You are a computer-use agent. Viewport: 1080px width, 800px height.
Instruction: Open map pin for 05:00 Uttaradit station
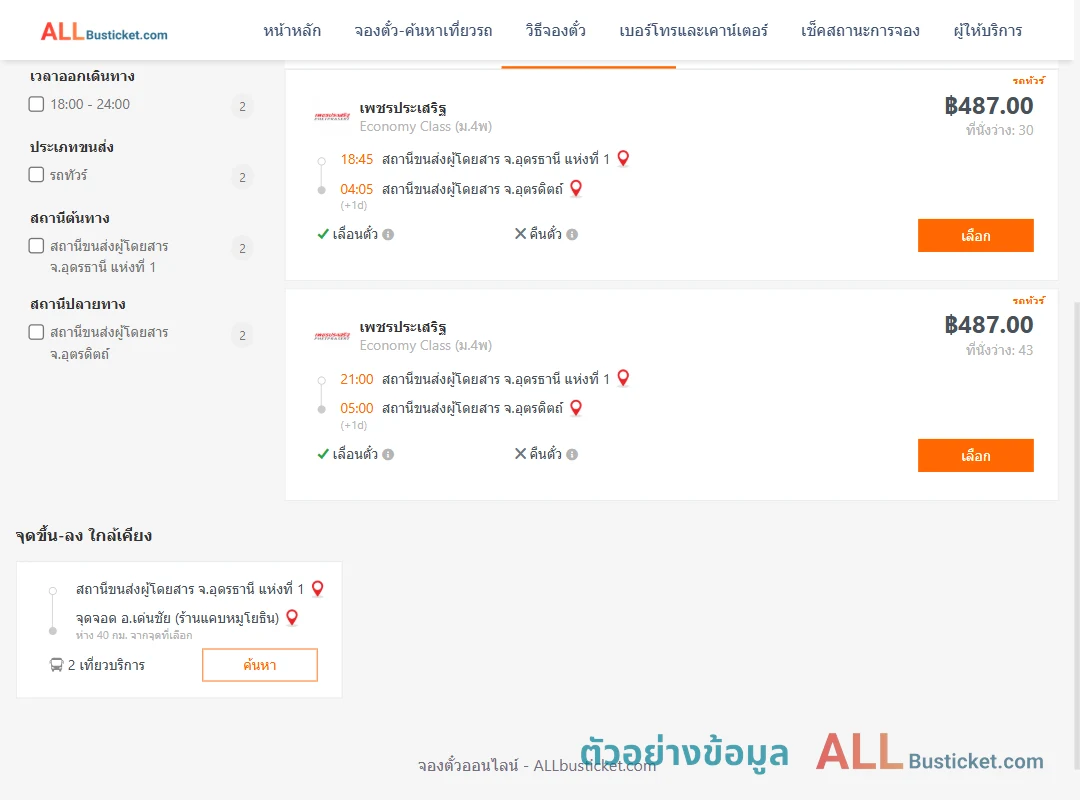click(x=577, y=408)
